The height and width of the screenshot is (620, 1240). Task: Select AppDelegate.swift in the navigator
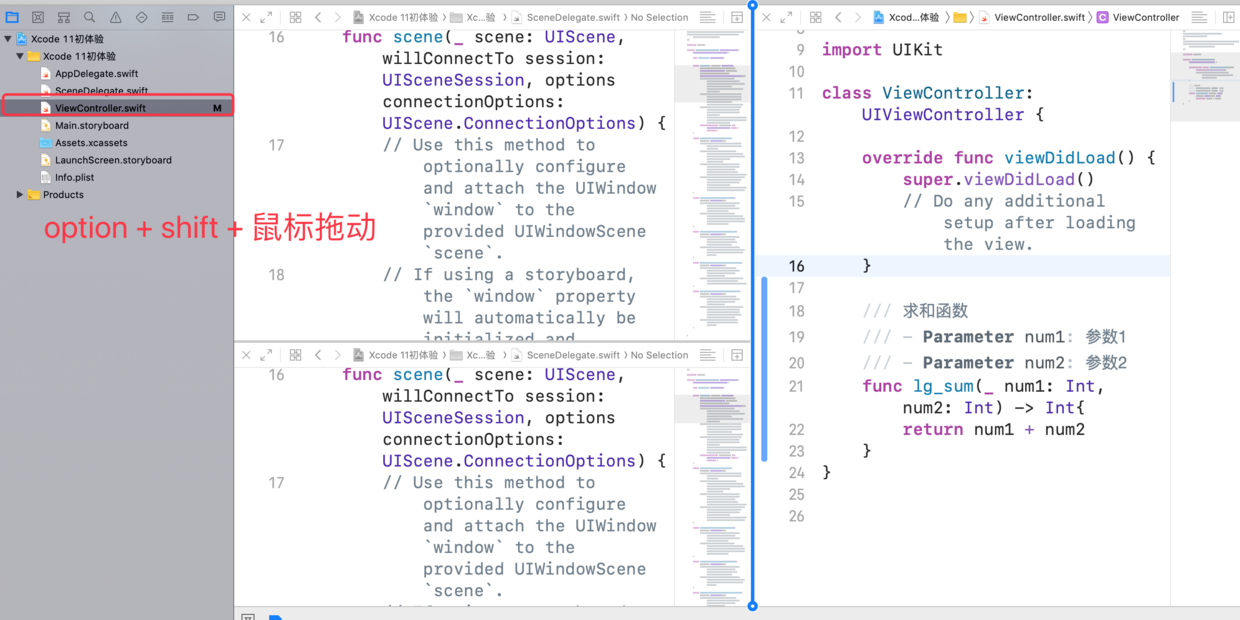96,74
